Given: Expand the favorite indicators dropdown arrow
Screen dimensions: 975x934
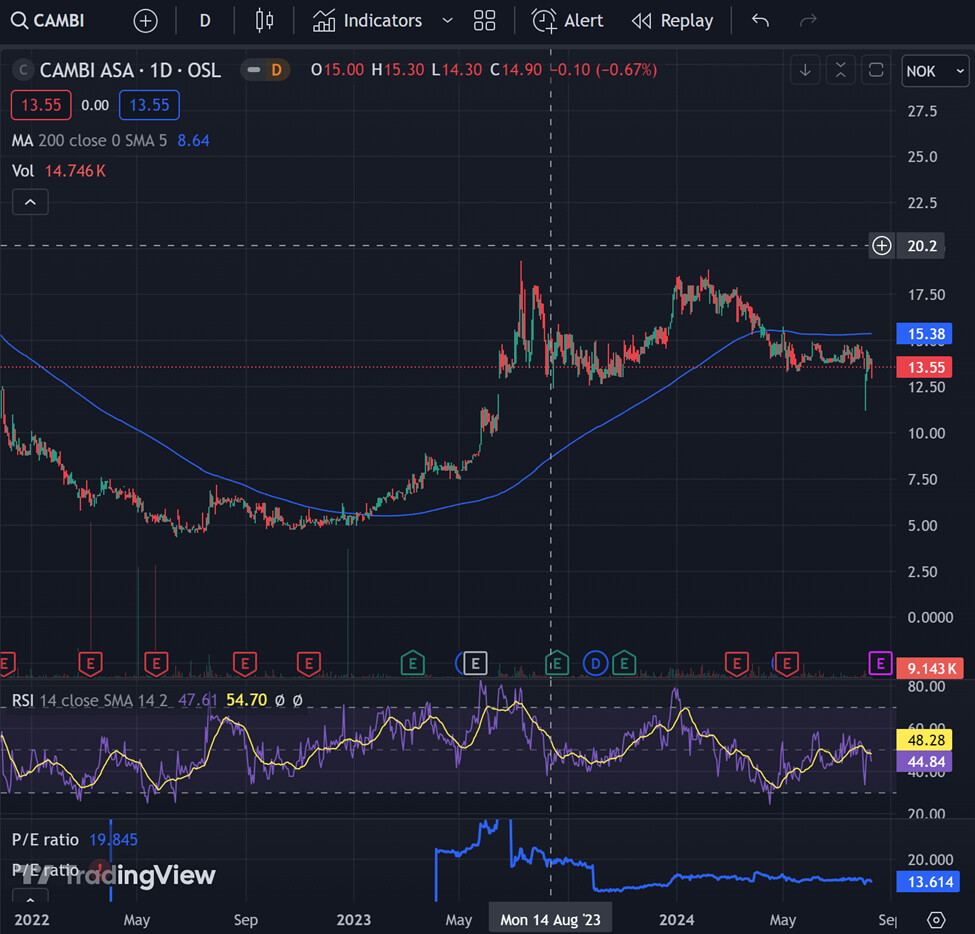Looking at the screenshot, I should tap(447, 21).
